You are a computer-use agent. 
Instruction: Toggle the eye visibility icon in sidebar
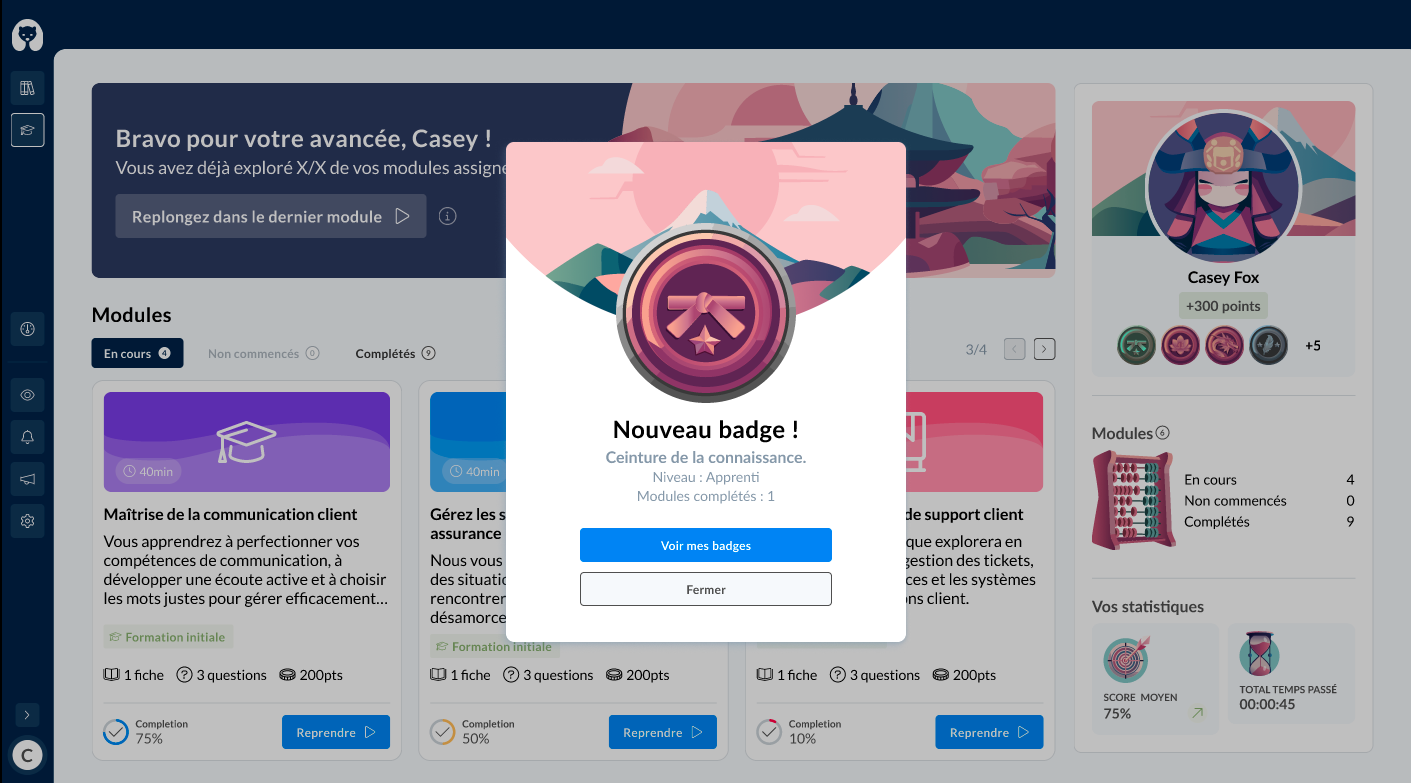(27, 395)
